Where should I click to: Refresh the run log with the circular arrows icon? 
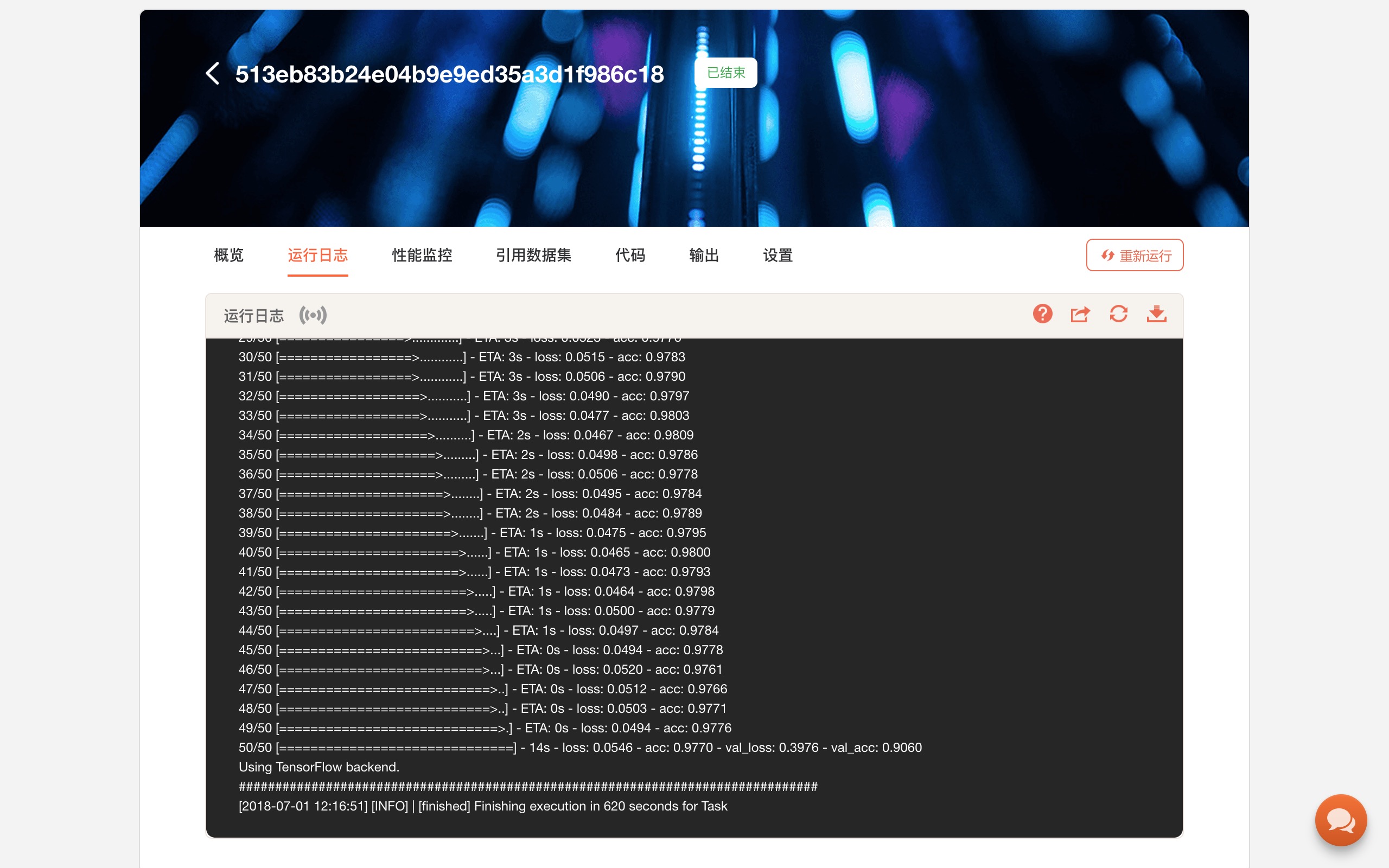click(x=1118, y=314)
